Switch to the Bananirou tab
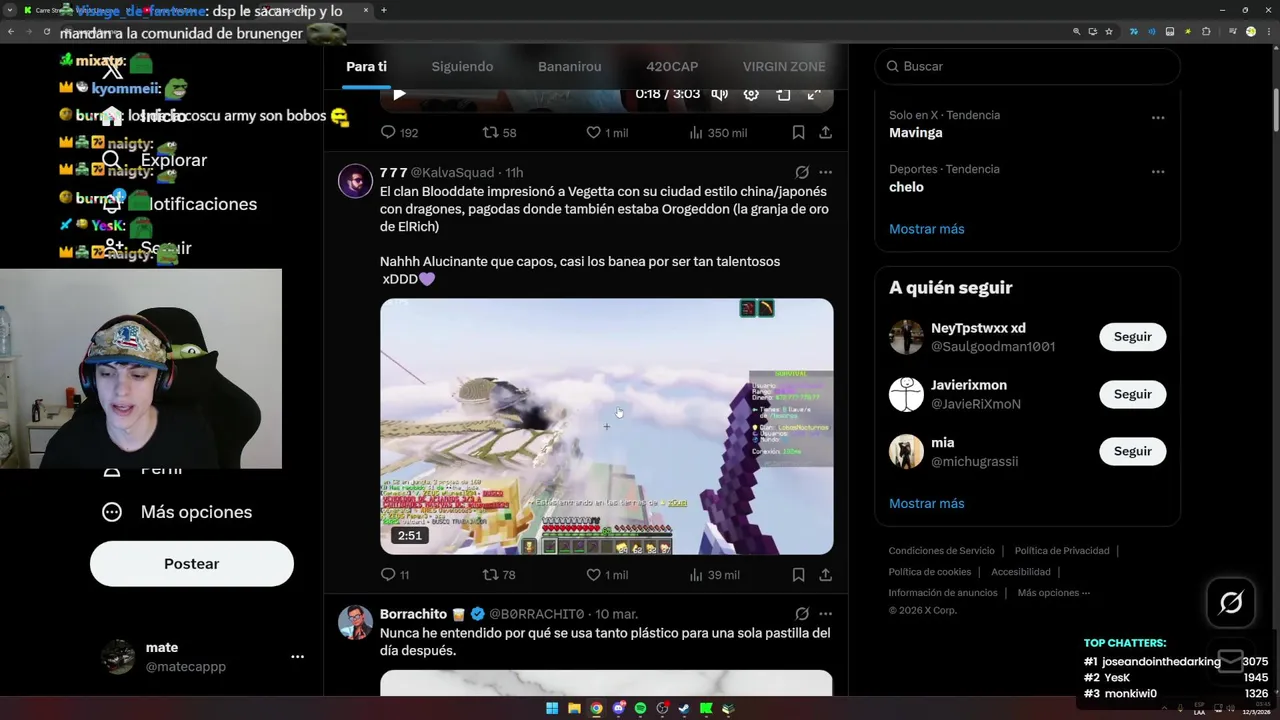1280x720 pixels. click(x=569, y=66)
